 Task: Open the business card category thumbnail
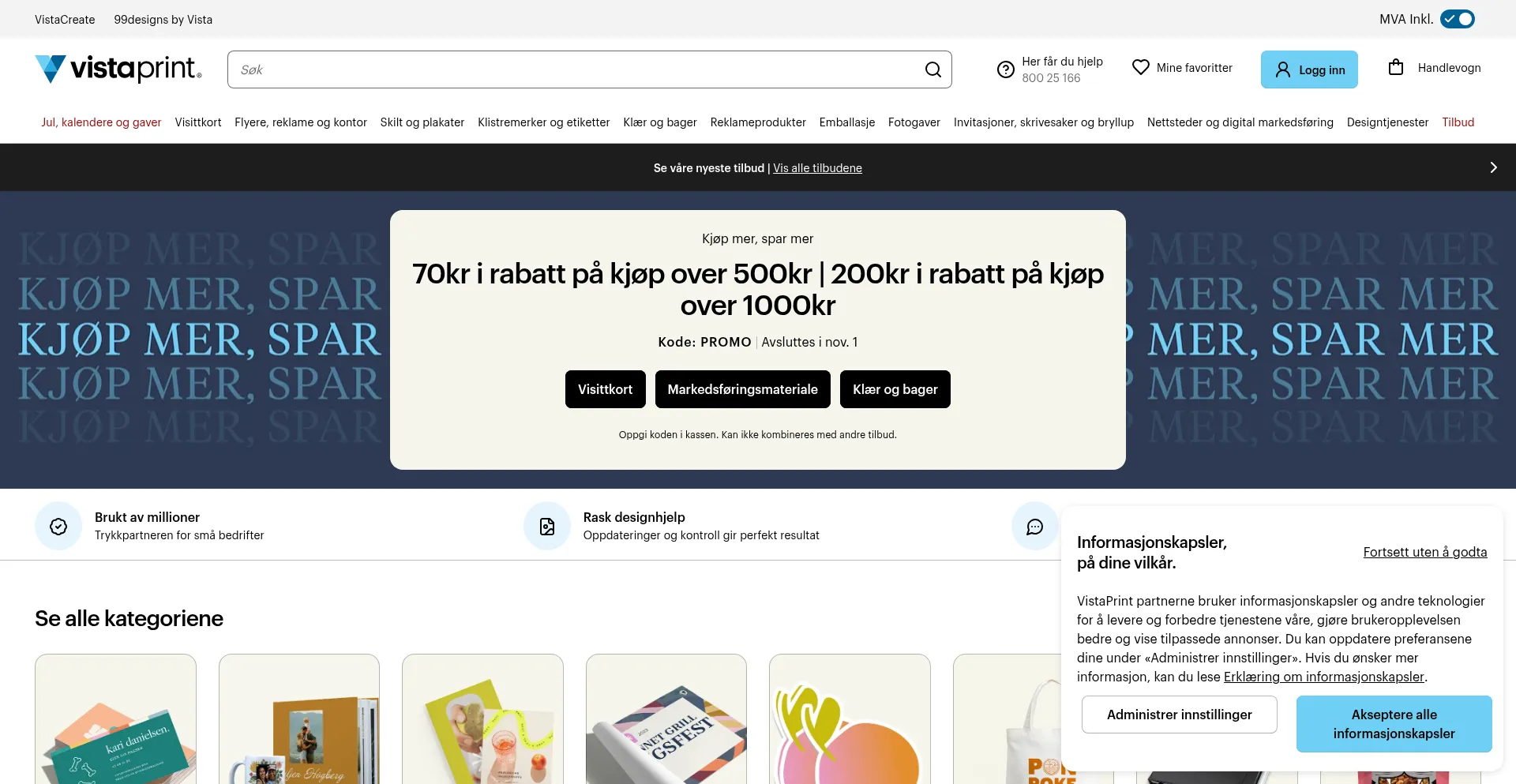coord(115,718)
